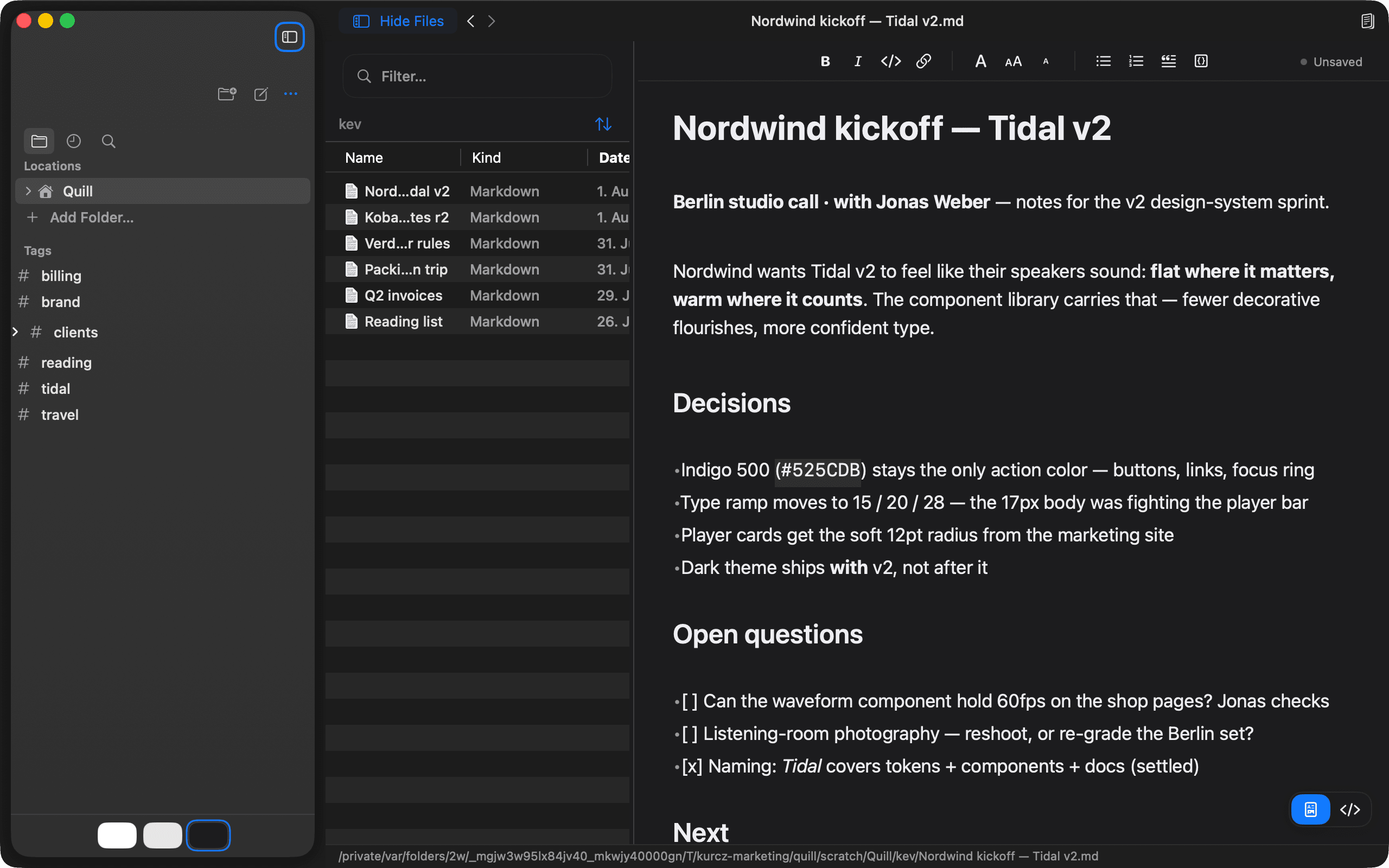Viewport: 1389px width, 868px height.
Task: Open the Koba...tes r2 file
Action: pos(477,218)
